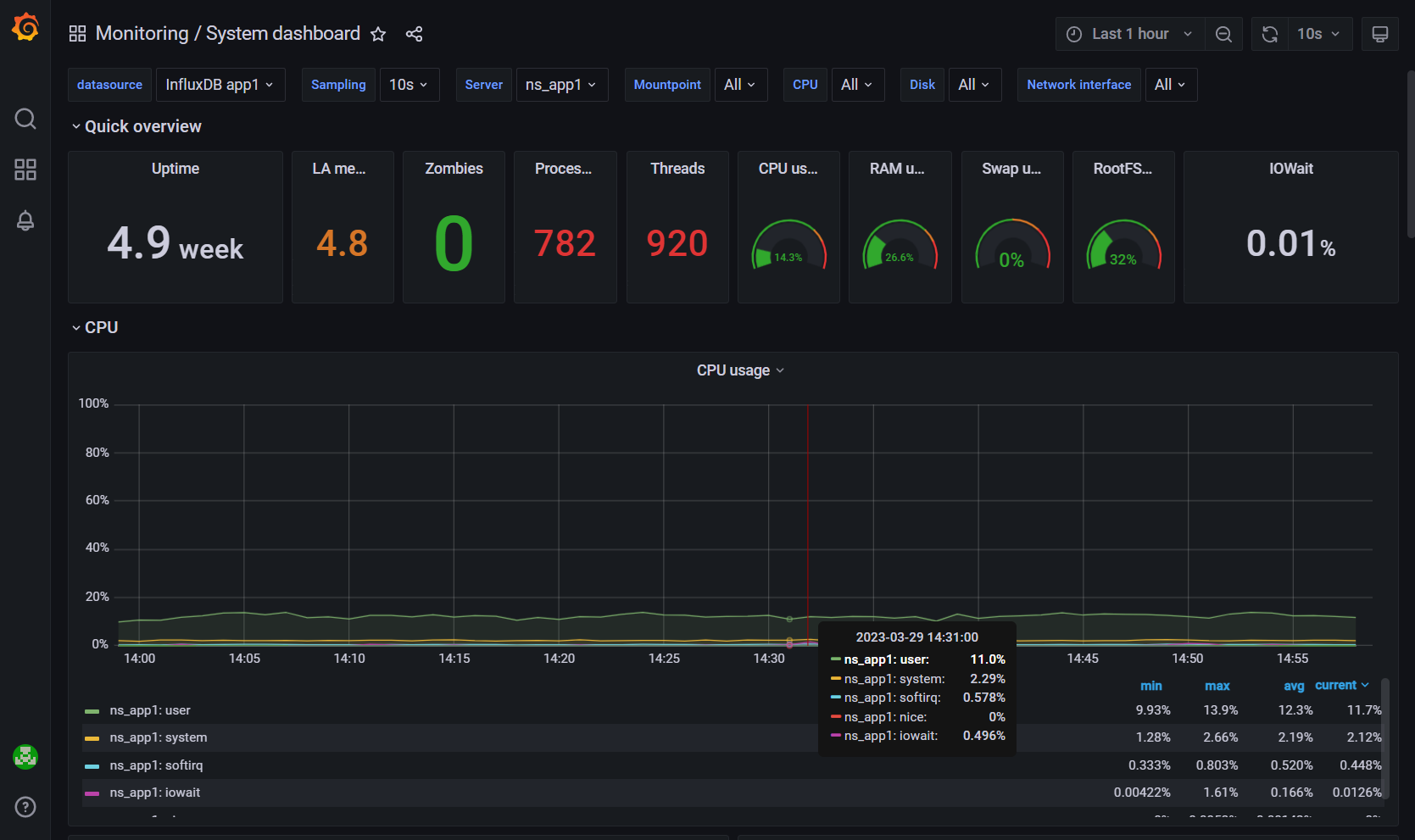Switch to TV kiosk view mode
The height and width of the screenshot is (840, 1415).
pyautogui.click(x=1379, y=34)
